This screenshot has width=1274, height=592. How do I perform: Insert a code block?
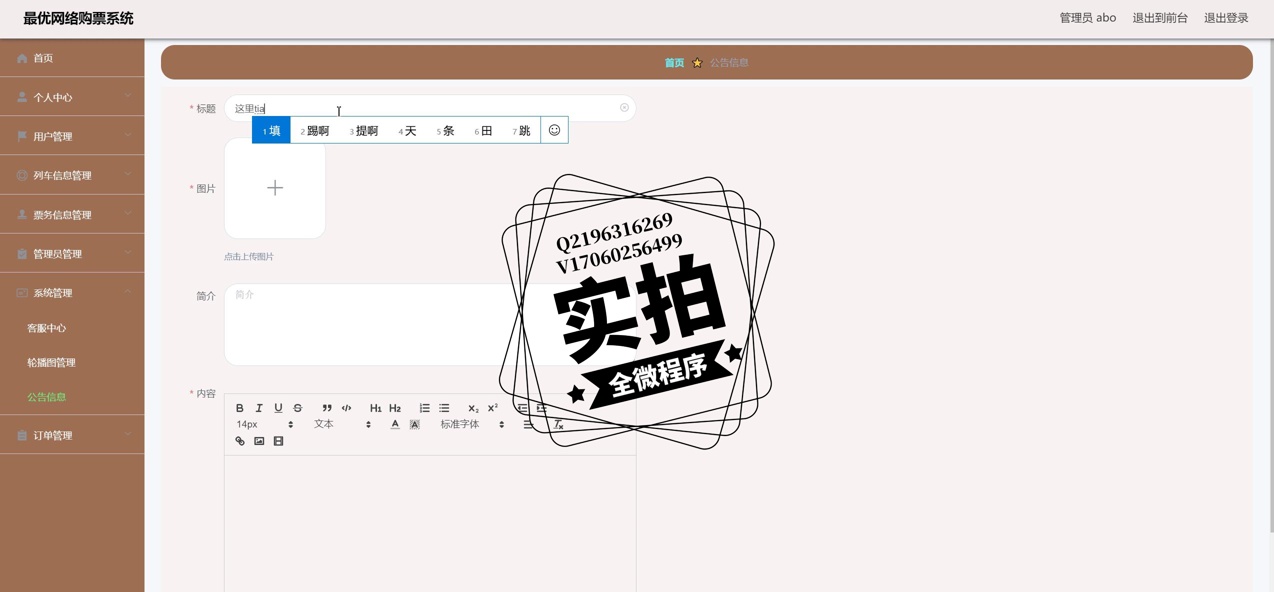tap(346, 408)
